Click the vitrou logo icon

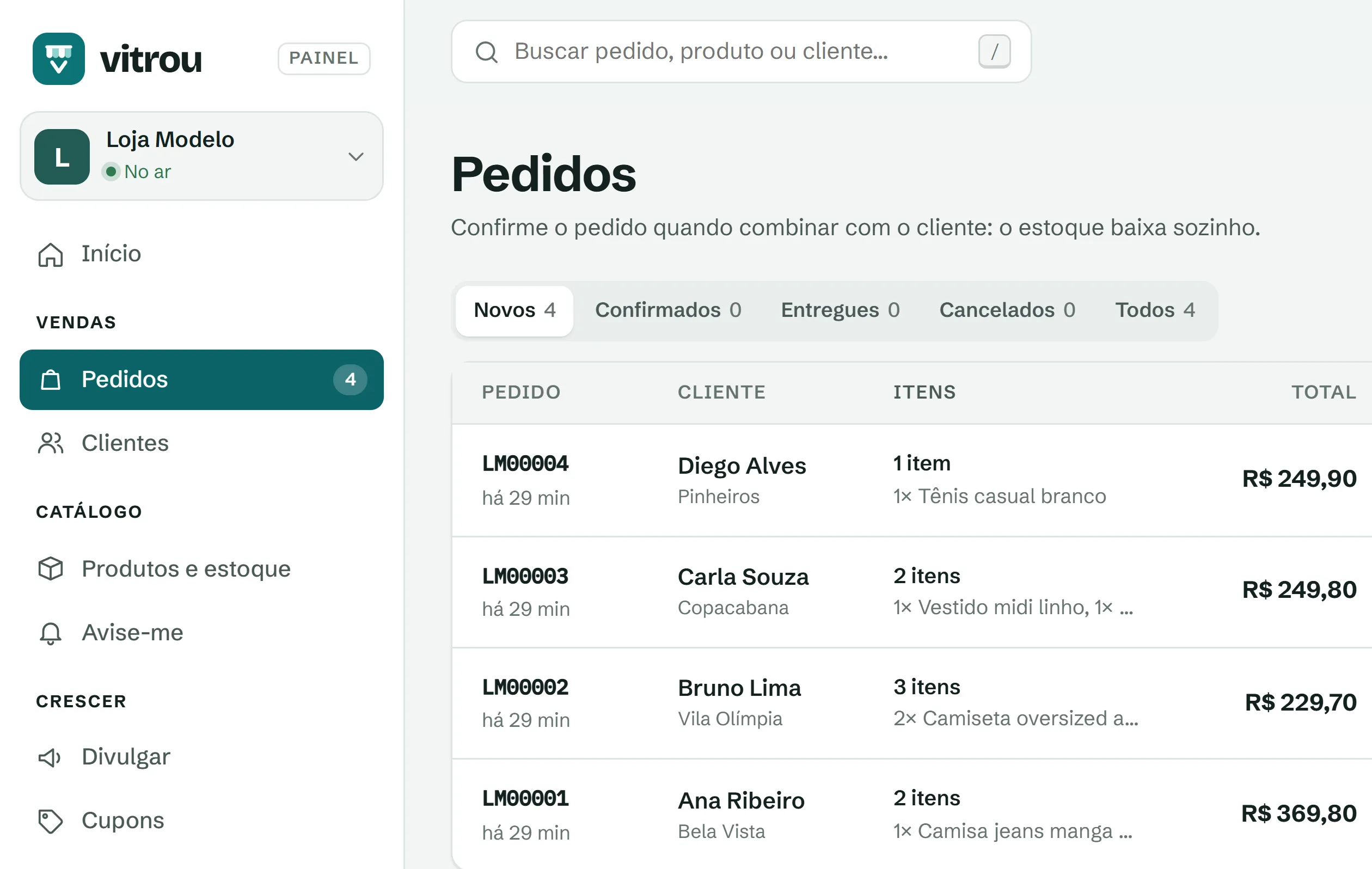[59, 59]
